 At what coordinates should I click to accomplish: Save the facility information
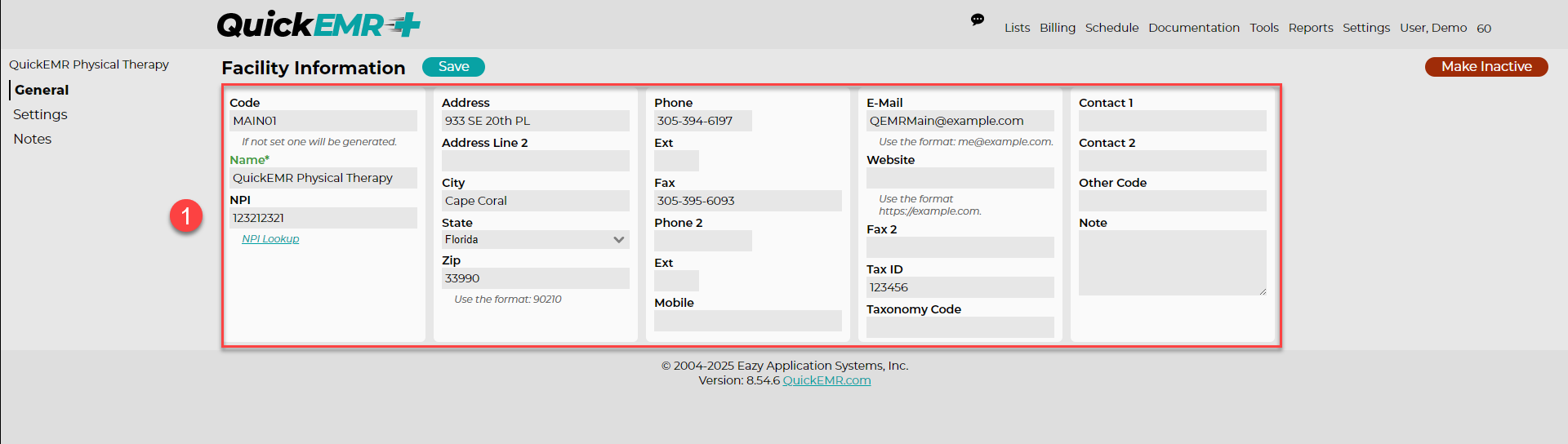(x=453, y=67)
